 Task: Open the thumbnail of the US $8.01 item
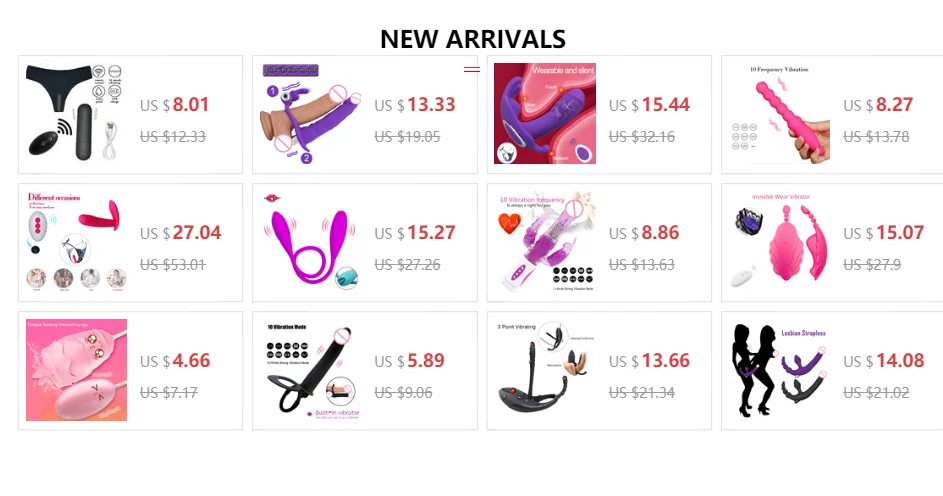coord(76,114)
